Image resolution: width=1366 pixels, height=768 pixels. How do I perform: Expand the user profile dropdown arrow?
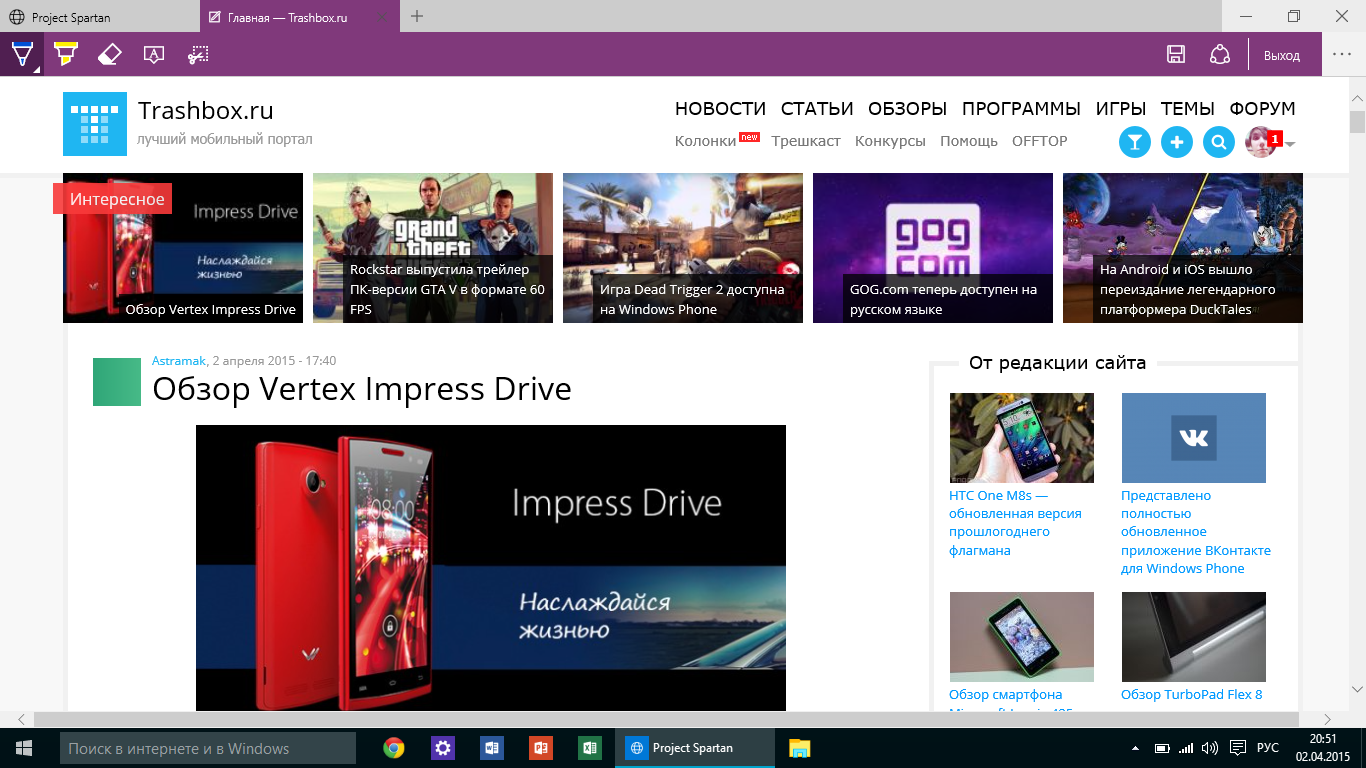pos(1290,145)
